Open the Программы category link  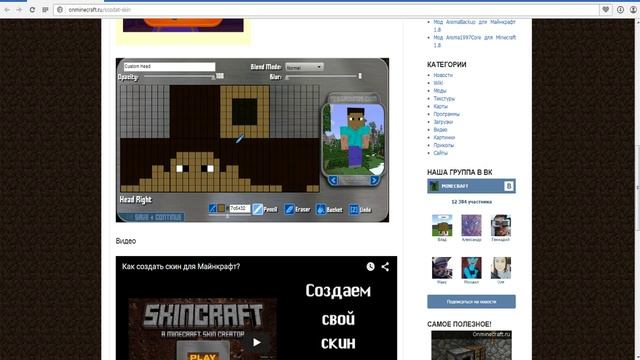(447, 114)
